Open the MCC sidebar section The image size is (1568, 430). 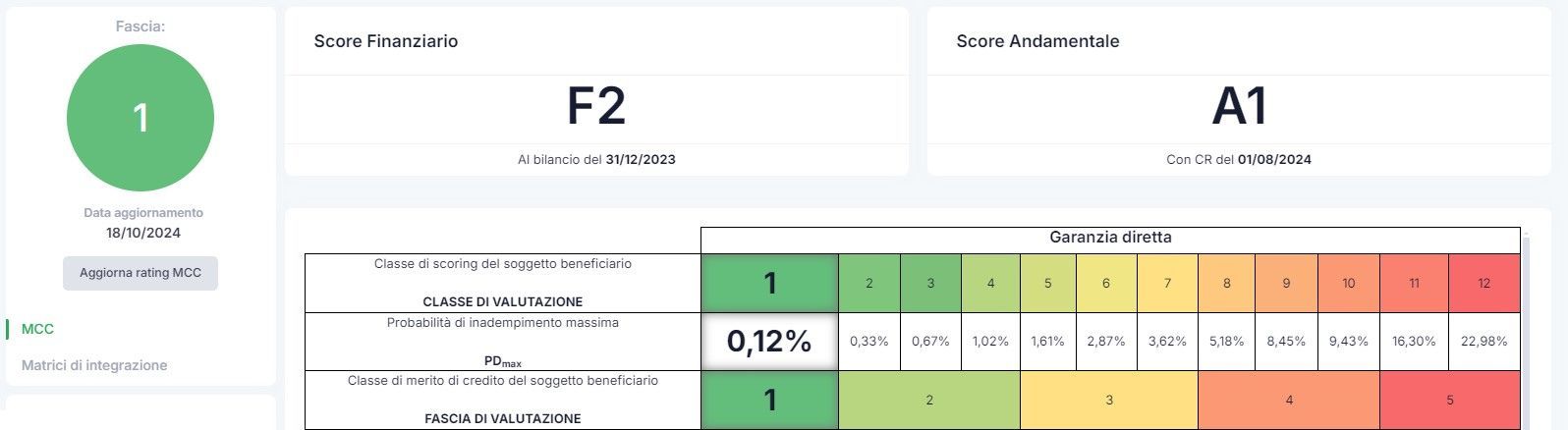coord(38,329)
